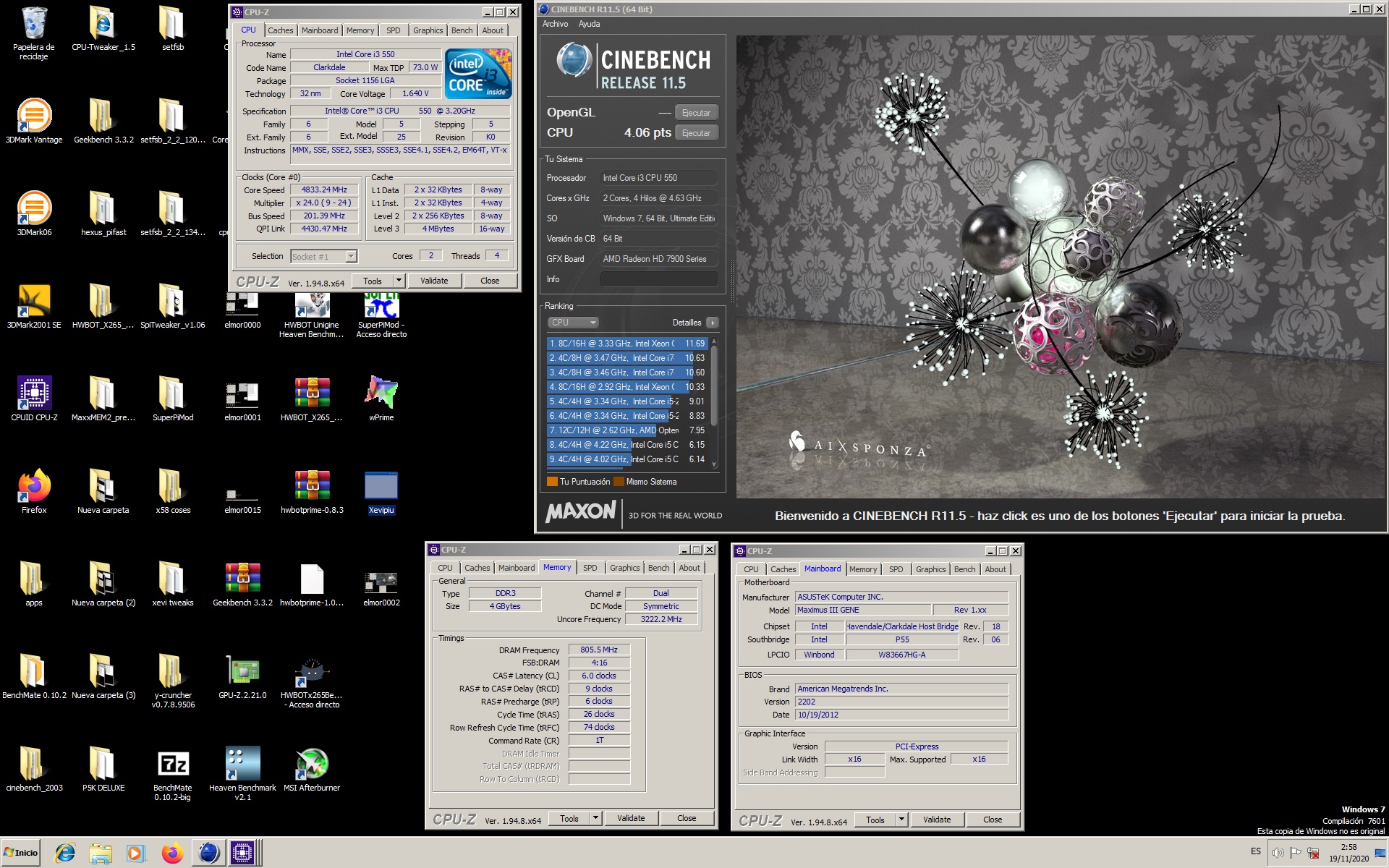Click Close in Memory CPU-Z window
Viewport: 1389px width, 868px height.
point(687,818)
